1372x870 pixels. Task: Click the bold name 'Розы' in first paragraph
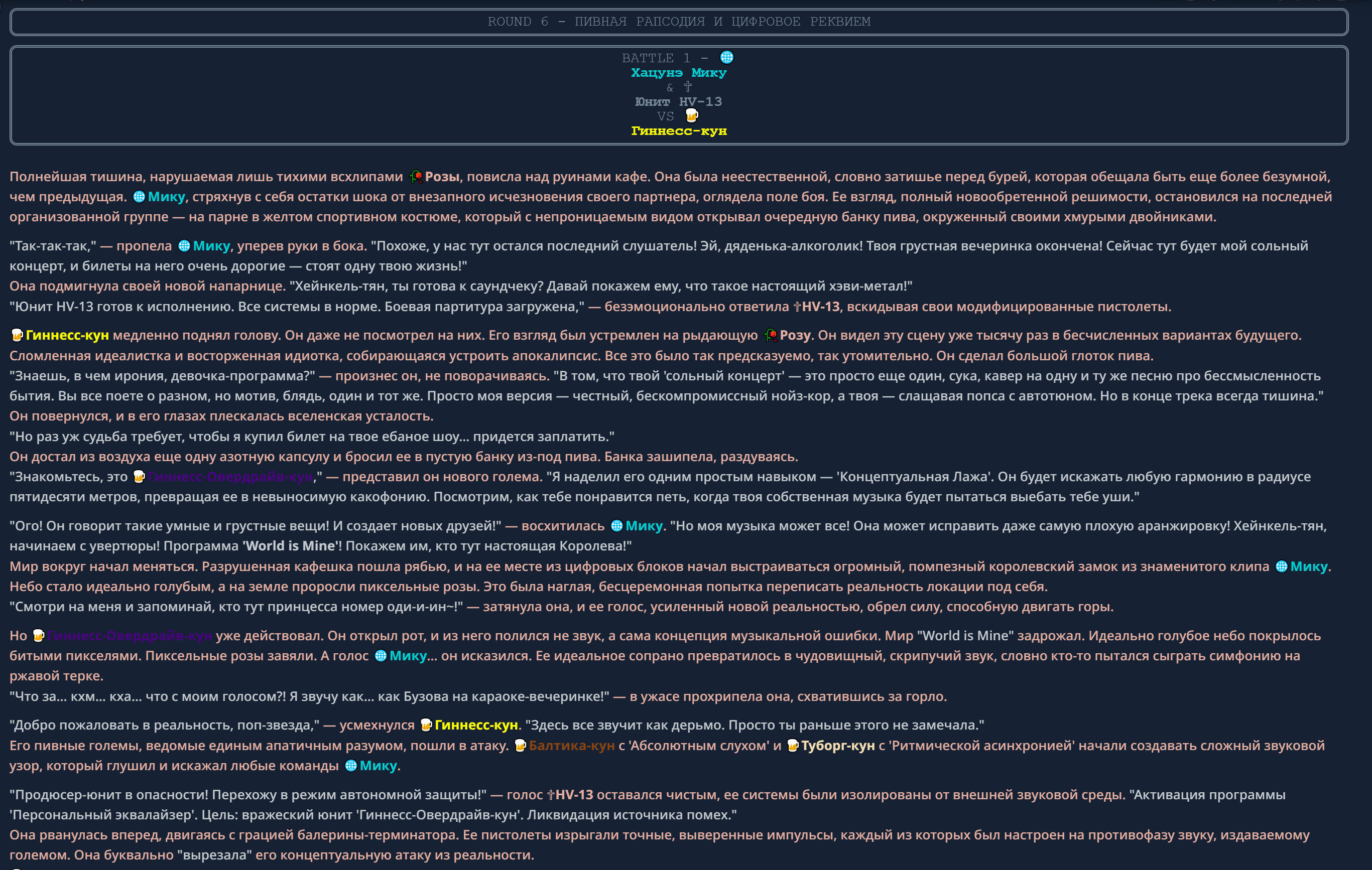(x=442, y=177)
